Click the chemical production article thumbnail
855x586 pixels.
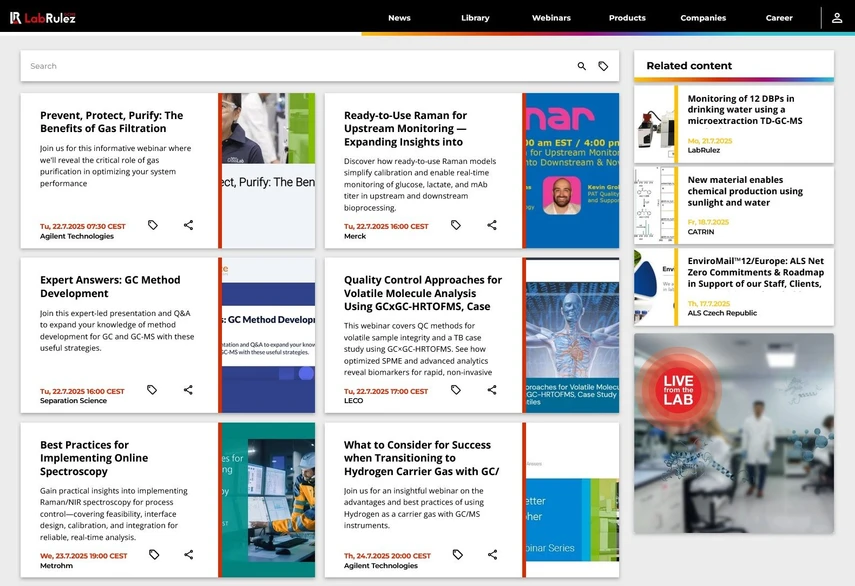pyautogui.click(x=654, y=206)
